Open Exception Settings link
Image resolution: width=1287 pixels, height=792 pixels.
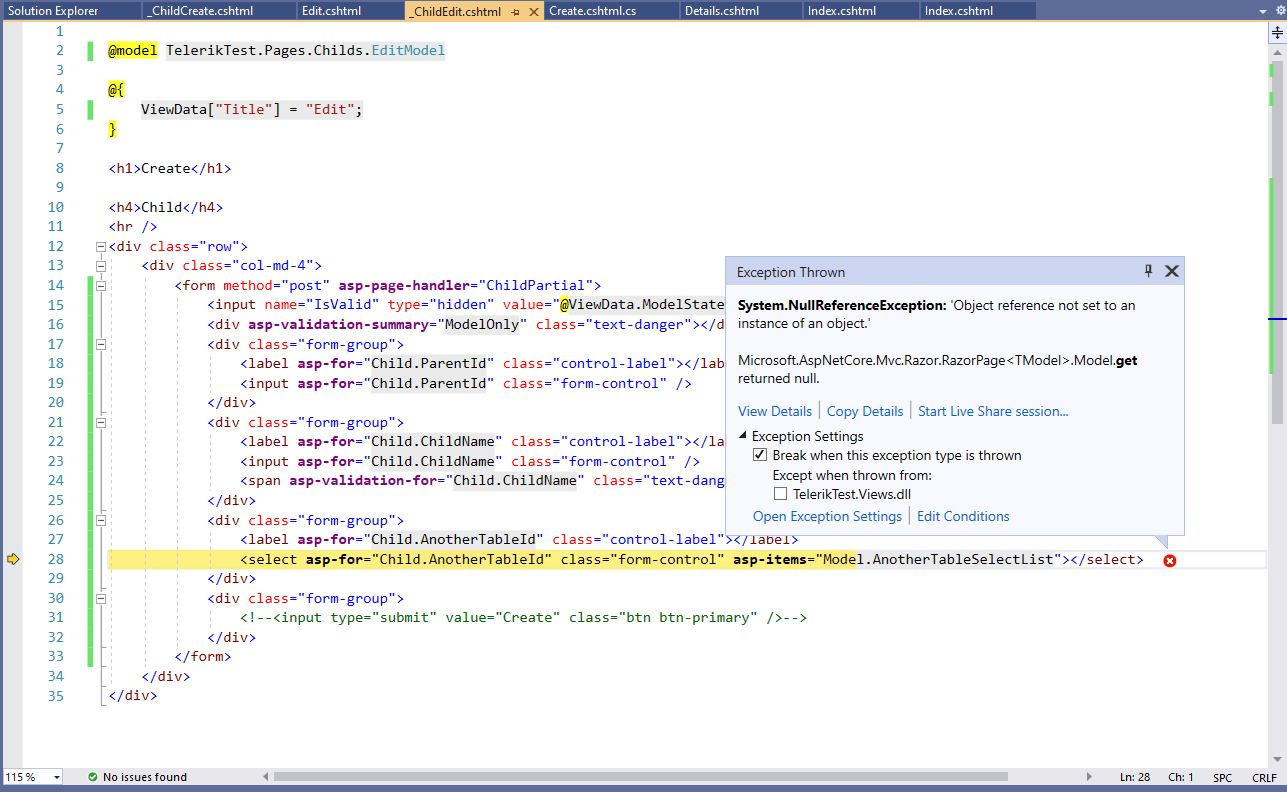point(827,516)
